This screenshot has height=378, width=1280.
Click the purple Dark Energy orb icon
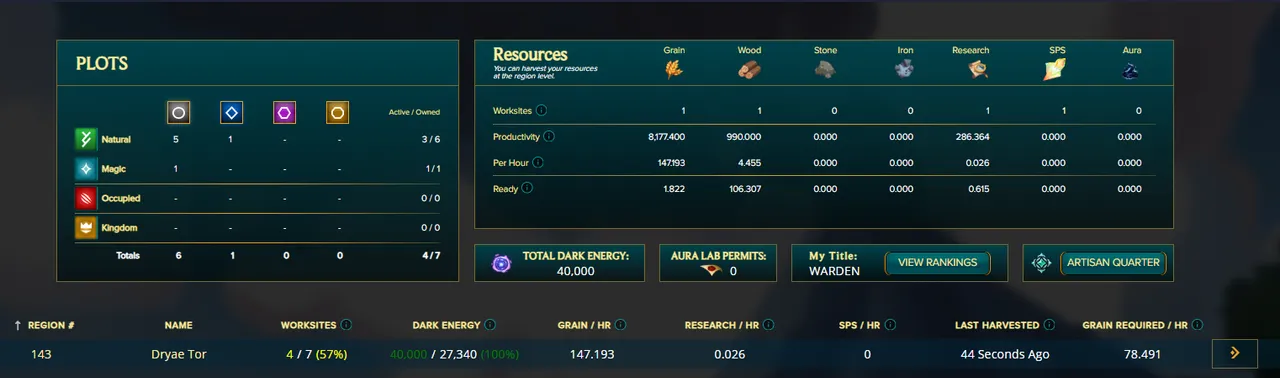[x=502, y=264]
